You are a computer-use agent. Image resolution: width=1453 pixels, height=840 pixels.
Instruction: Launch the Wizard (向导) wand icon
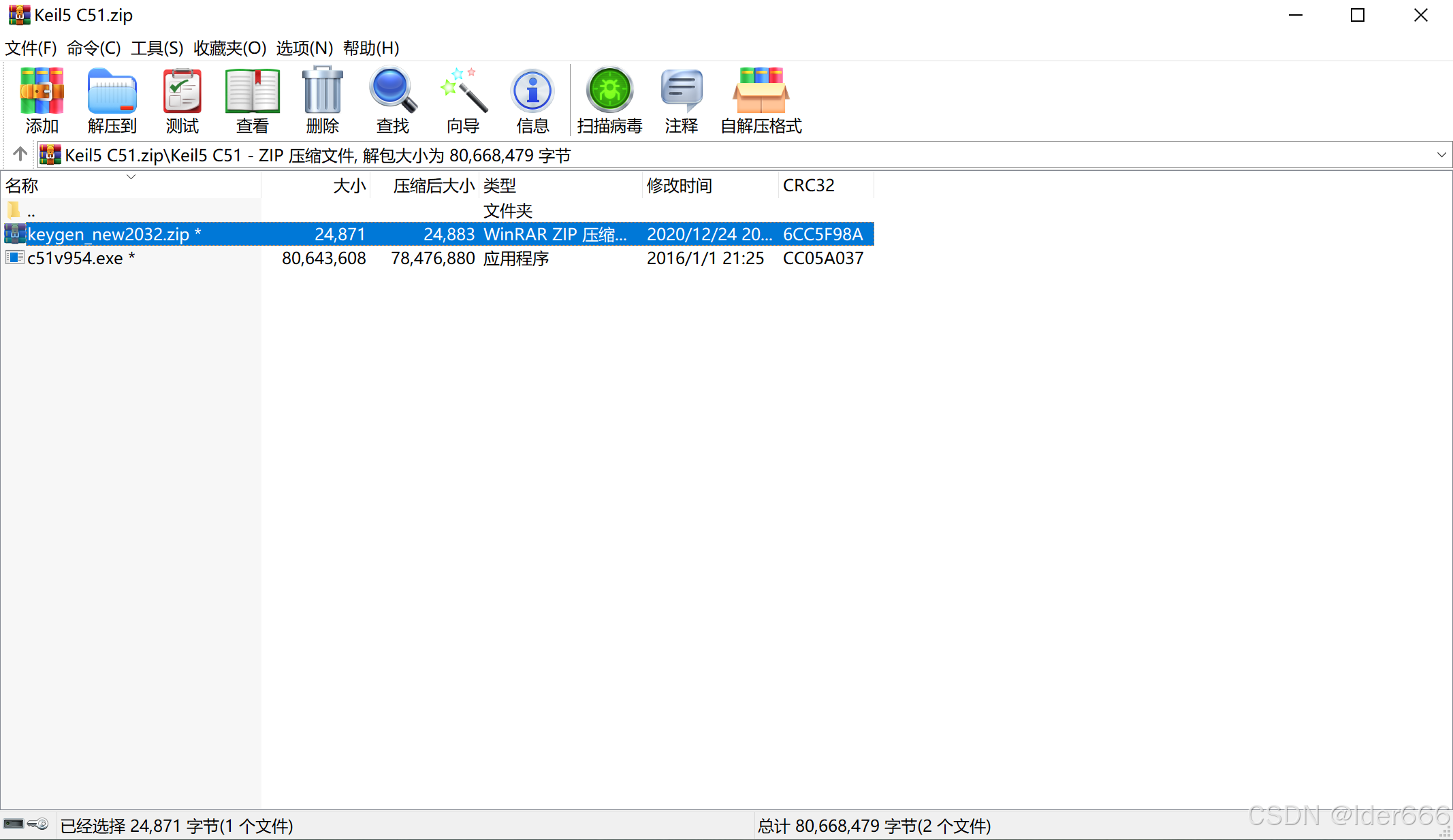[463, 99]
